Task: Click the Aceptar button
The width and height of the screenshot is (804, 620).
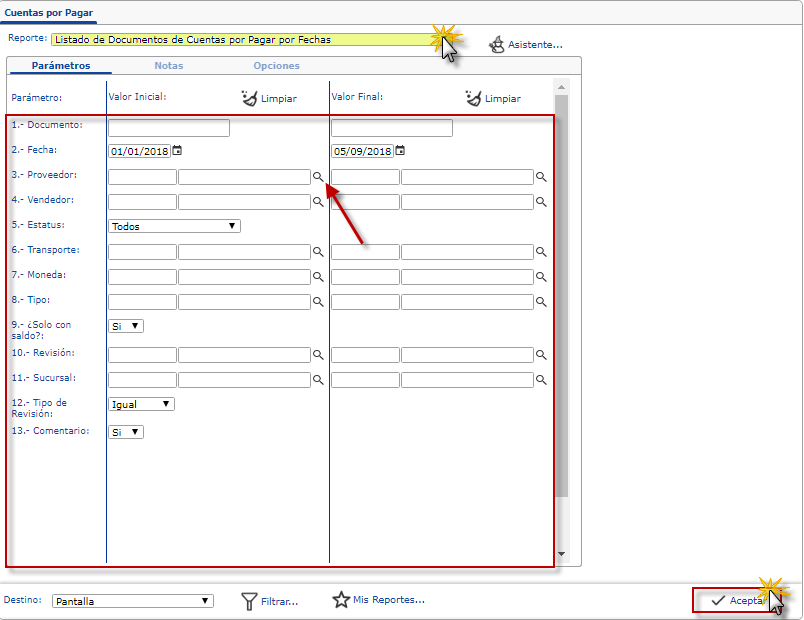Action: [737, 600]
